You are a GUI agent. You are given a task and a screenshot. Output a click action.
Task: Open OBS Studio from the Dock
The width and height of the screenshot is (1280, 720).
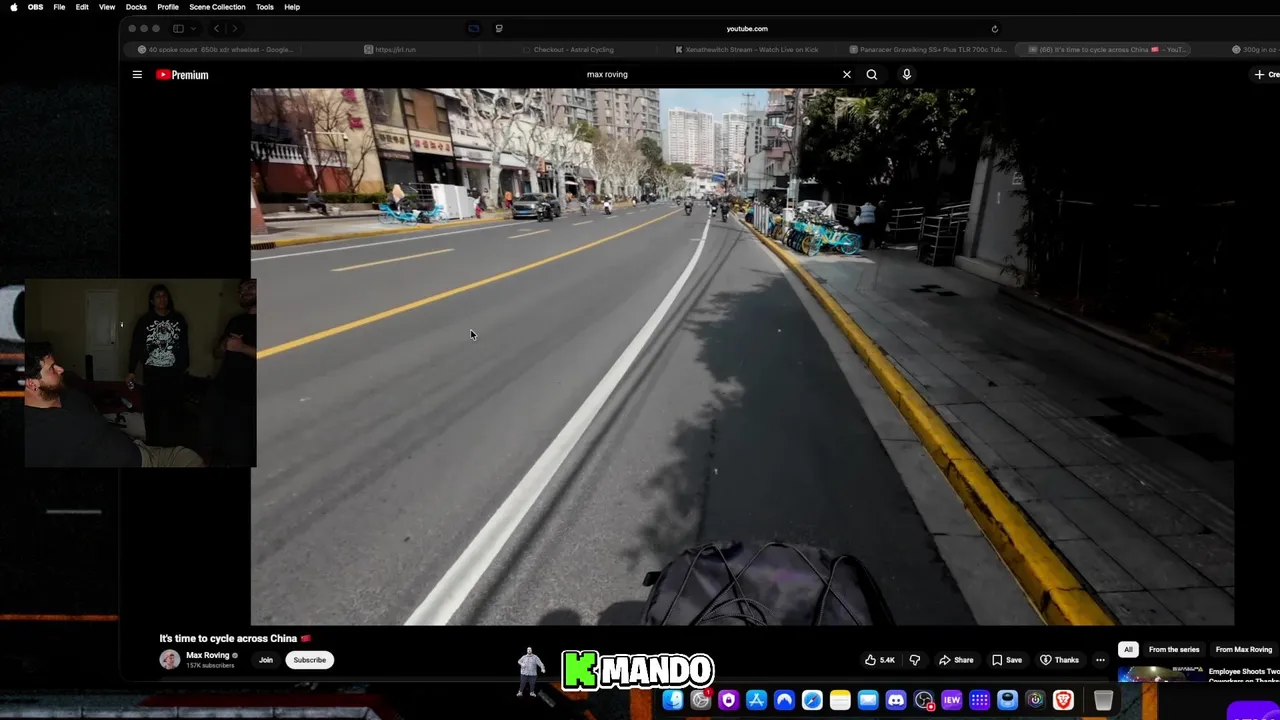924,700
